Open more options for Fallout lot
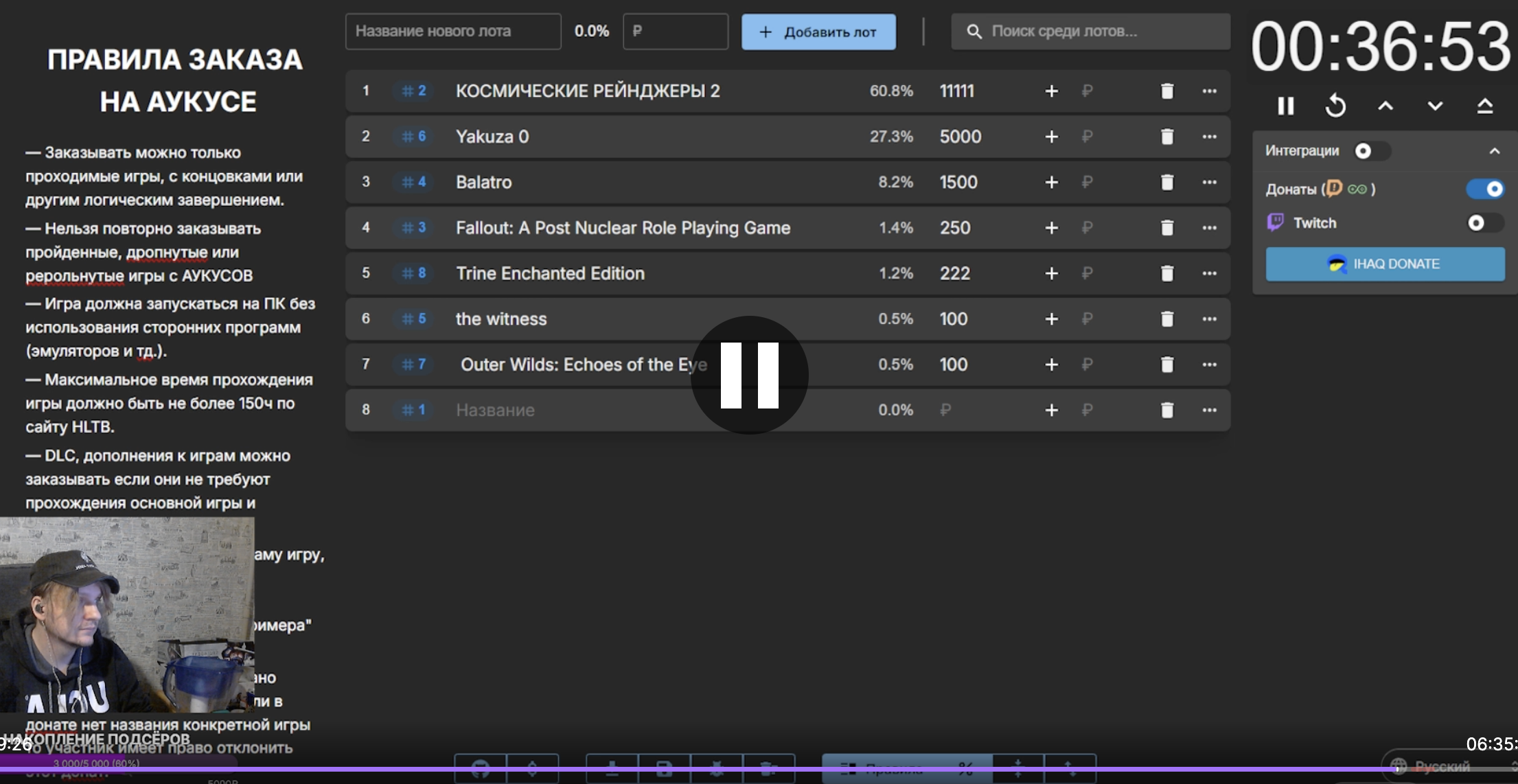 (1209, 227)
